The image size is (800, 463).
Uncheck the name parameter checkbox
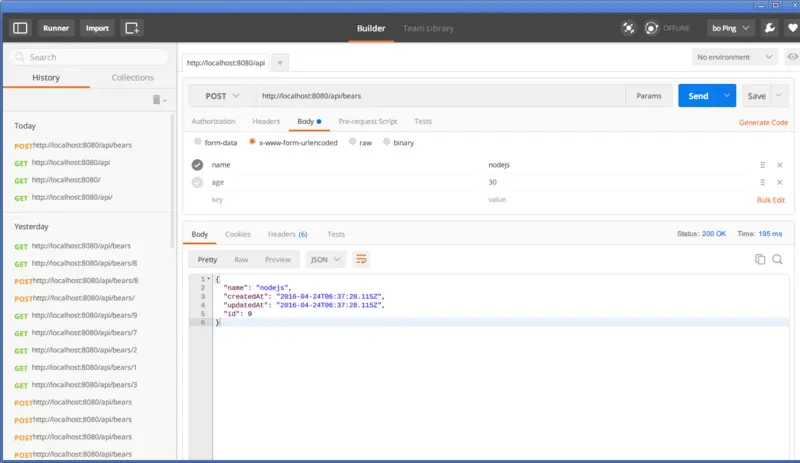(197, 165)
